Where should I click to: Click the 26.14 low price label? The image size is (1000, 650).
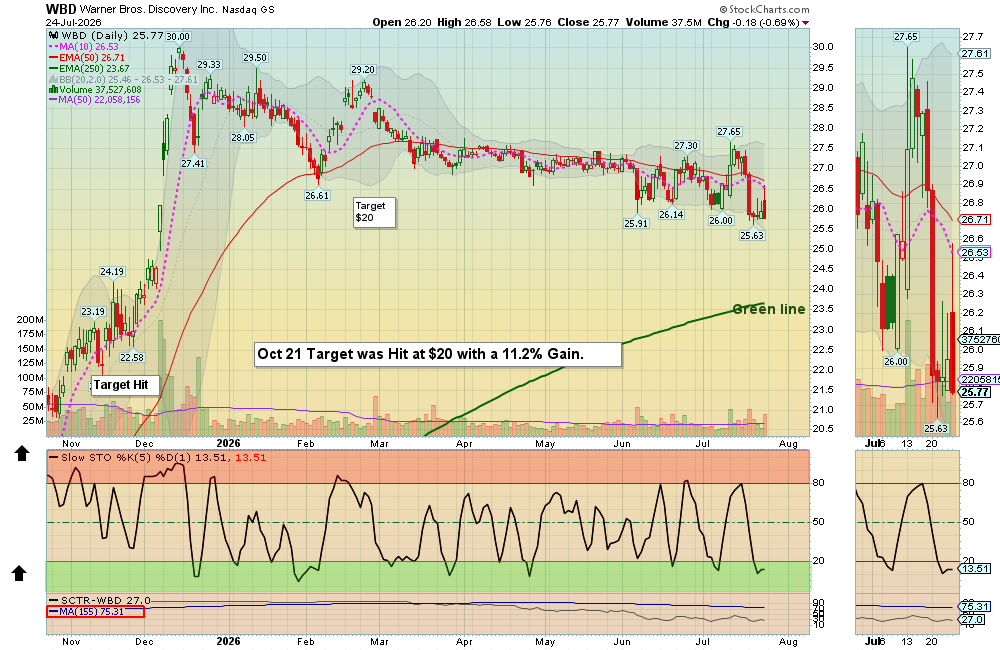672,214
